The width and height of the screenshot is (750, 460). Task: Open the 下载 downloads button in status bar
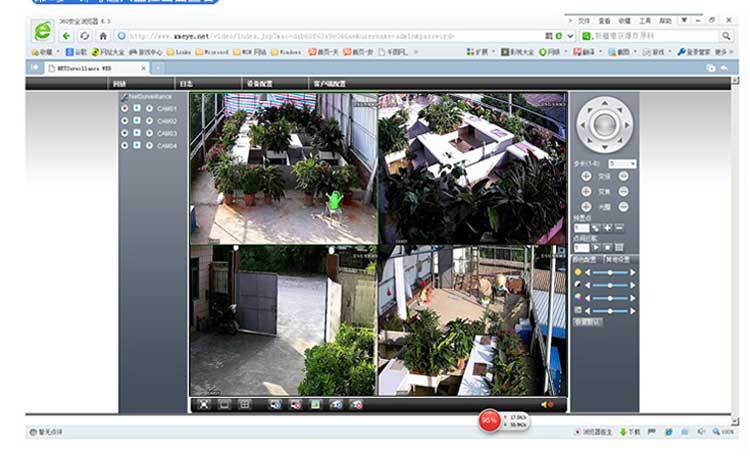[x=630, y=432]
